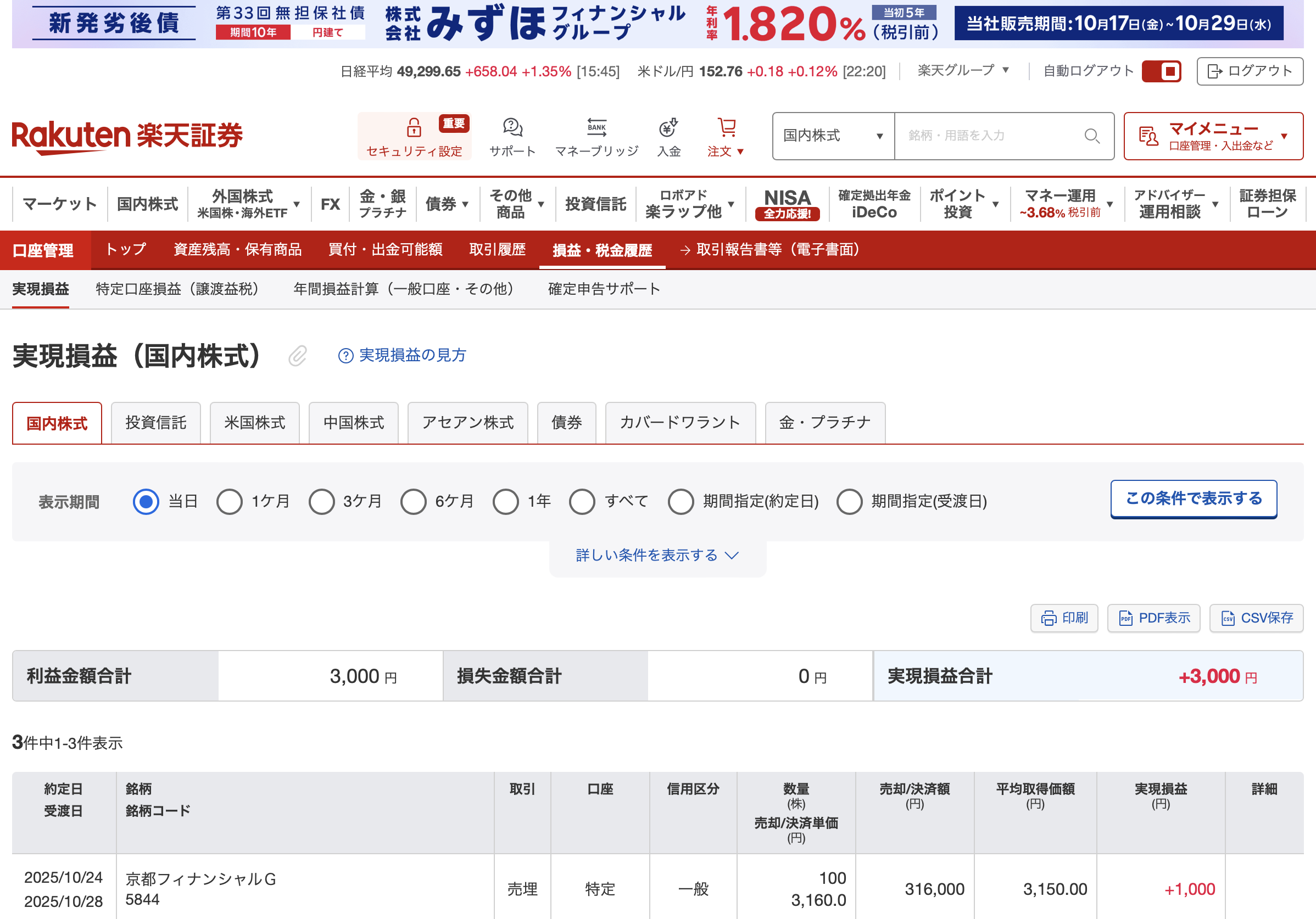Open the PDF display icon button
This screenshot has width=1316, height=919.
pos(1153,618)
